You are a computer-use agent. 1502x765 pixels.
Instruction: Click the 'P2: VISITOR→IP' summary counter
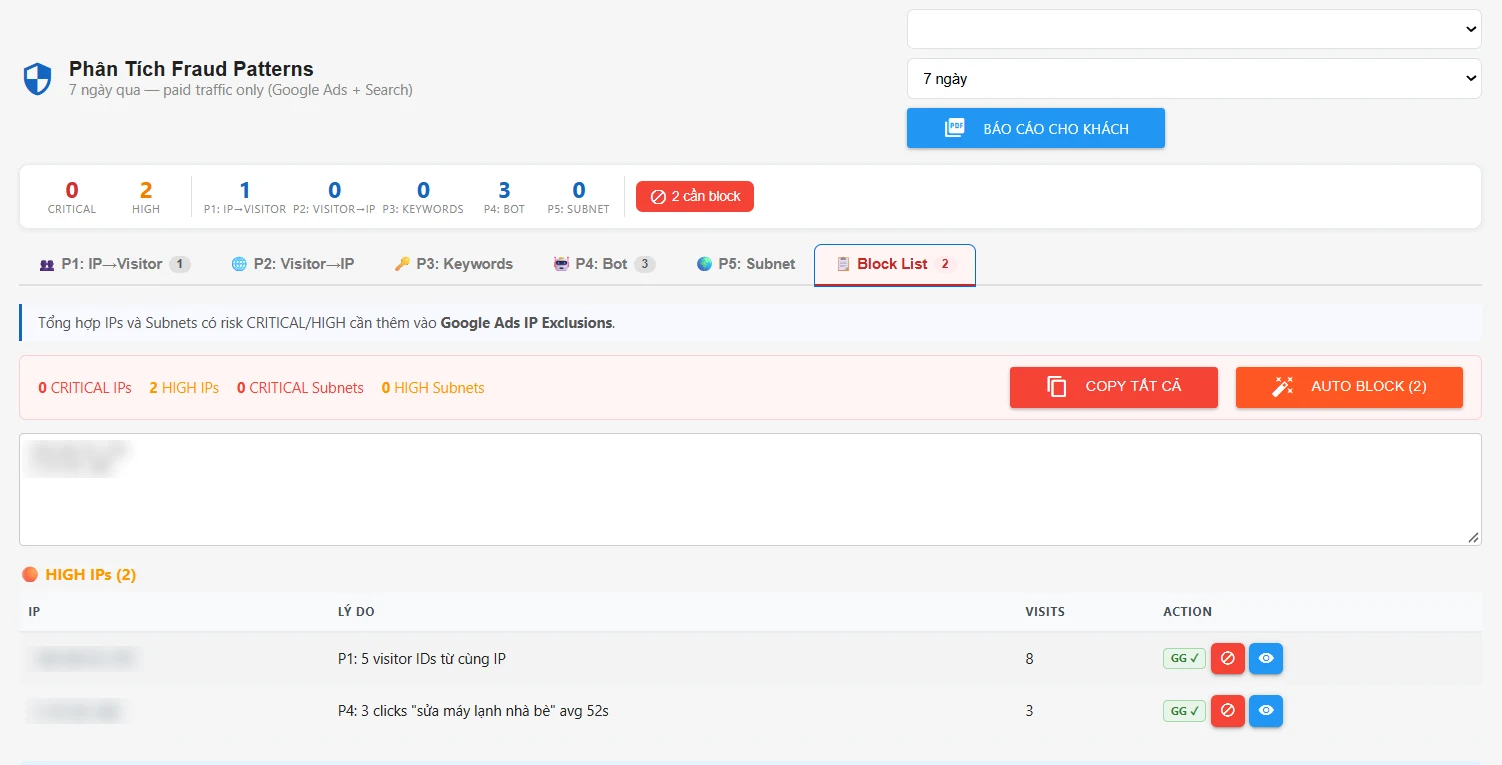coord(334,196)
